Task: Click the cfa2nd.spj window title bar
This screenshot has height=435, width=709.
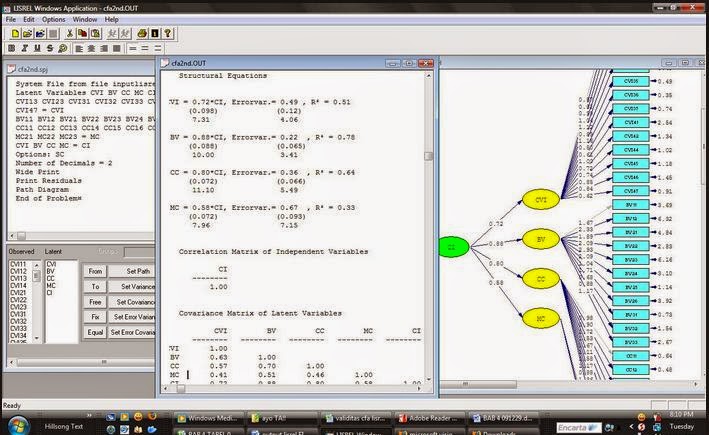Action: [80, 69]
